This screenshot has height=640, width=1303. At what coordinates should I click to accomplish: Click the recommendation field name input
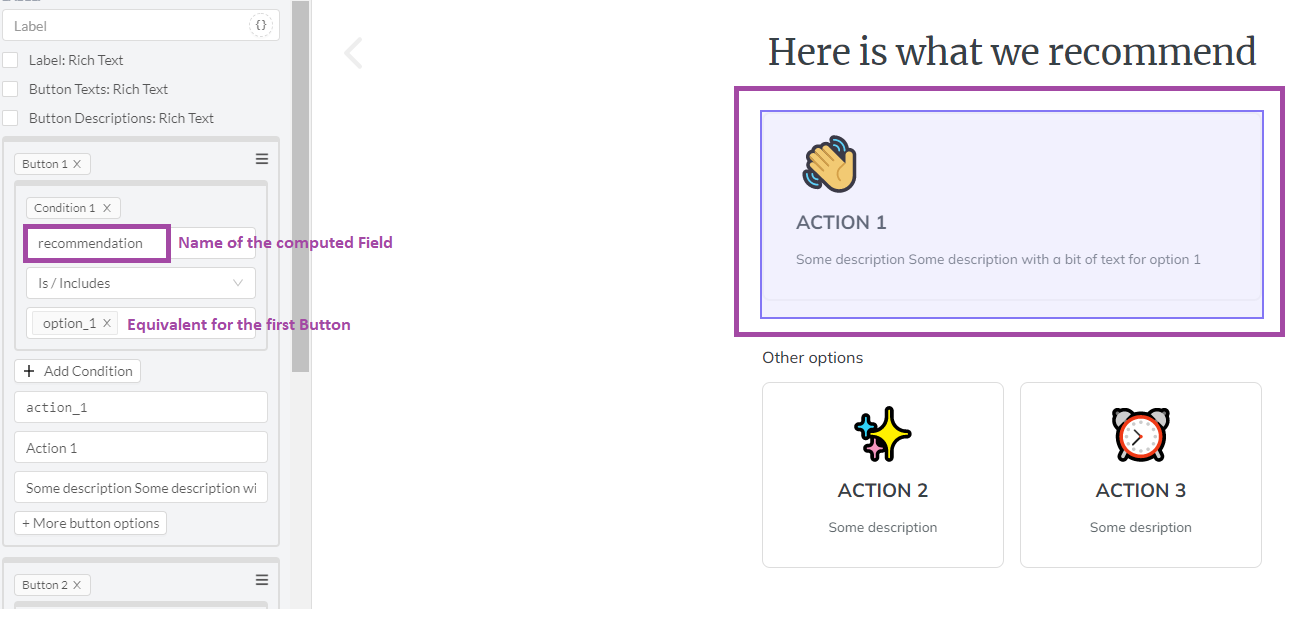pyautogui.click(x=97, y=243)
